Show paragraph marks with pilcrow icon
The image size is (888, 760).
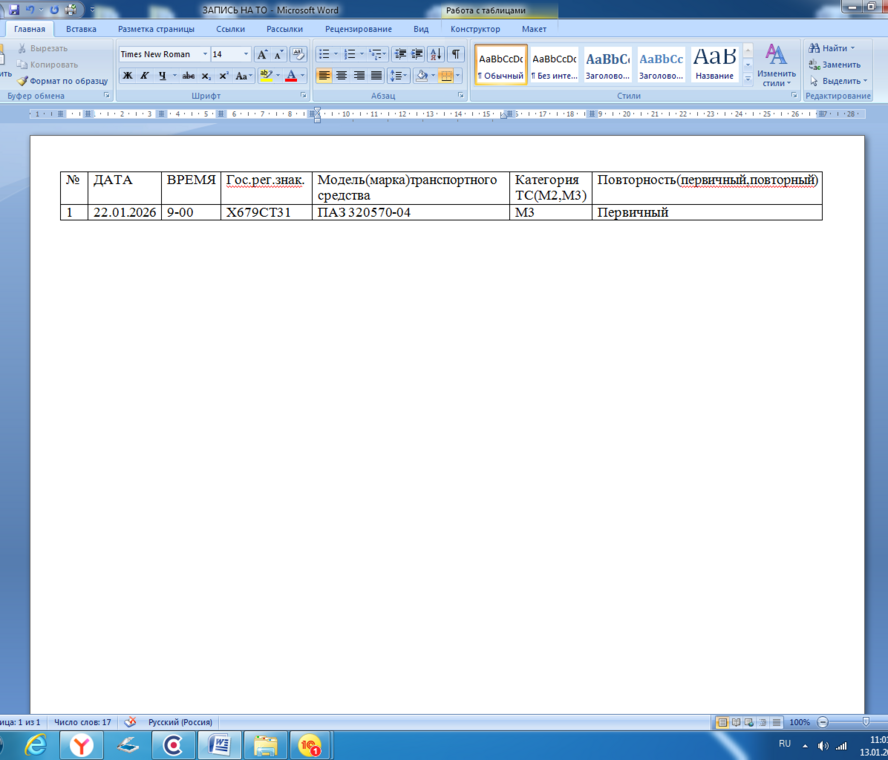pyautogui.click(x=456, y=54)
